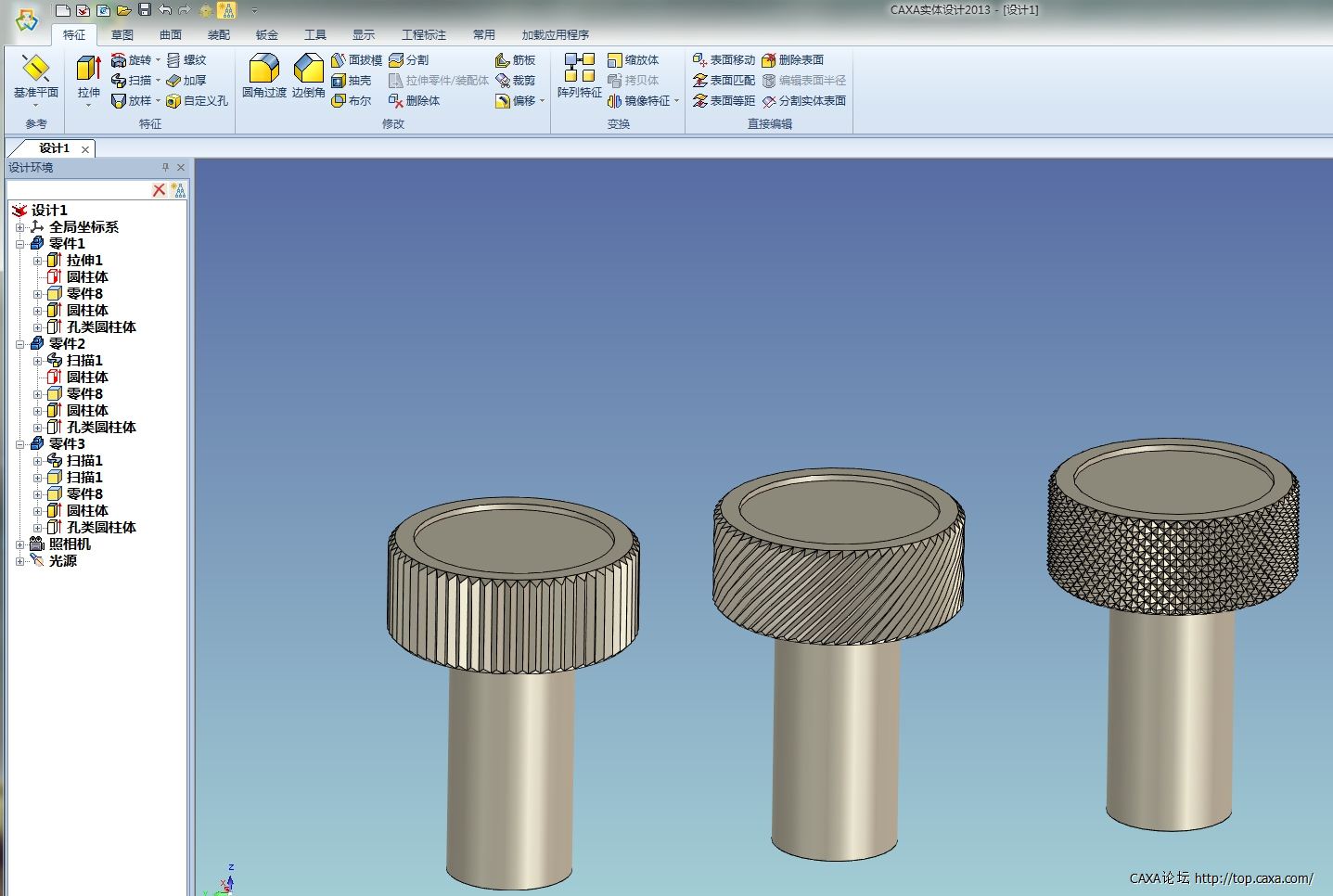
Task: Choose the 边倒角 chamfer tool
Action: pyautogui.click(x=308, y=74)
